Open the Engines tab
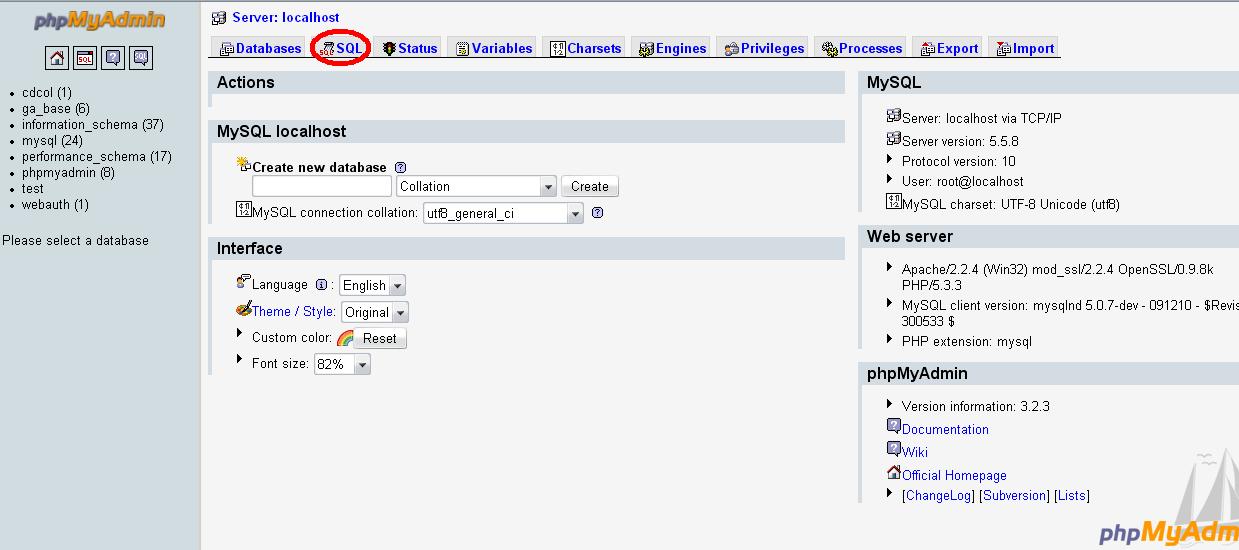Viewport: 1239px width, 550px height. [x=673, y=48]
